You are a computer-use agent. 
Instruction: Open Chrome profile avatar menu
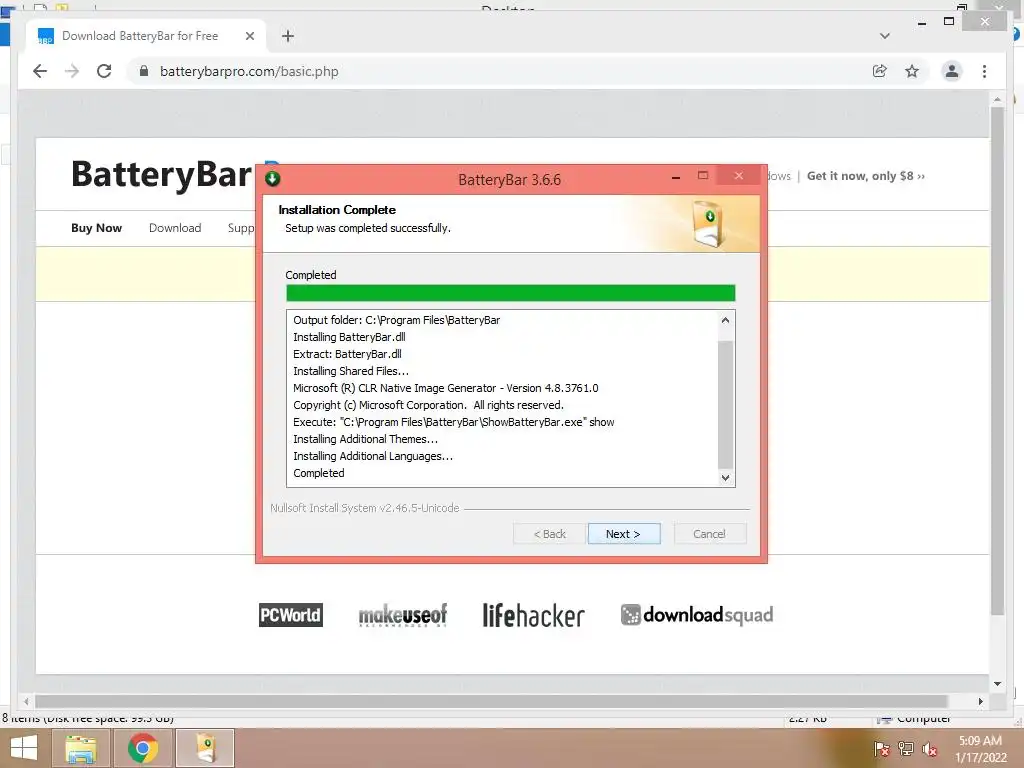point(952,71)
